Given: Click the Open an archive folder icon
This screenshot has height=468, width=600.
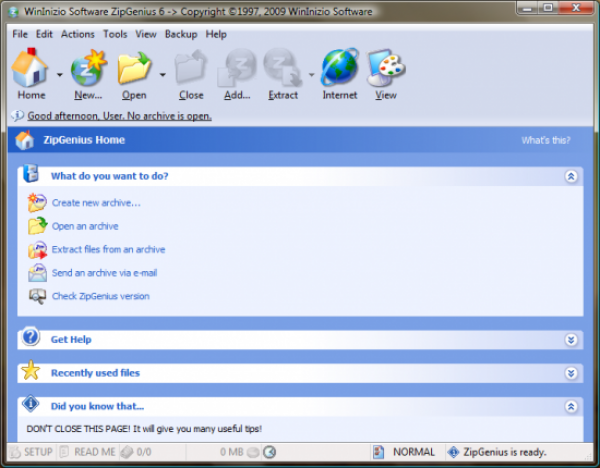Looking at the screenshot, I should [x=37, y=226].
